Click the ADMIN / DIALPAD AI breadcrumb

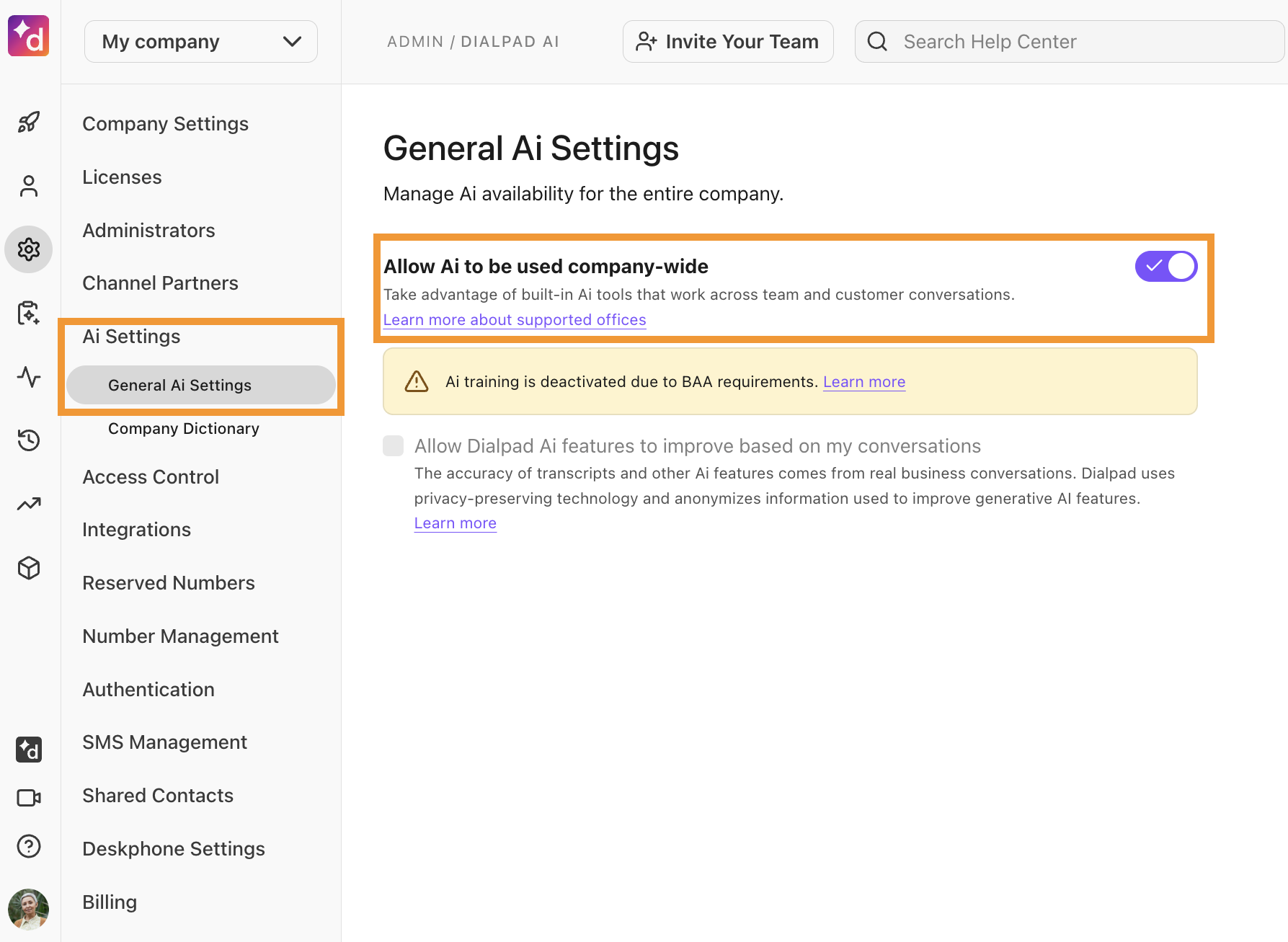coord(473,42)
